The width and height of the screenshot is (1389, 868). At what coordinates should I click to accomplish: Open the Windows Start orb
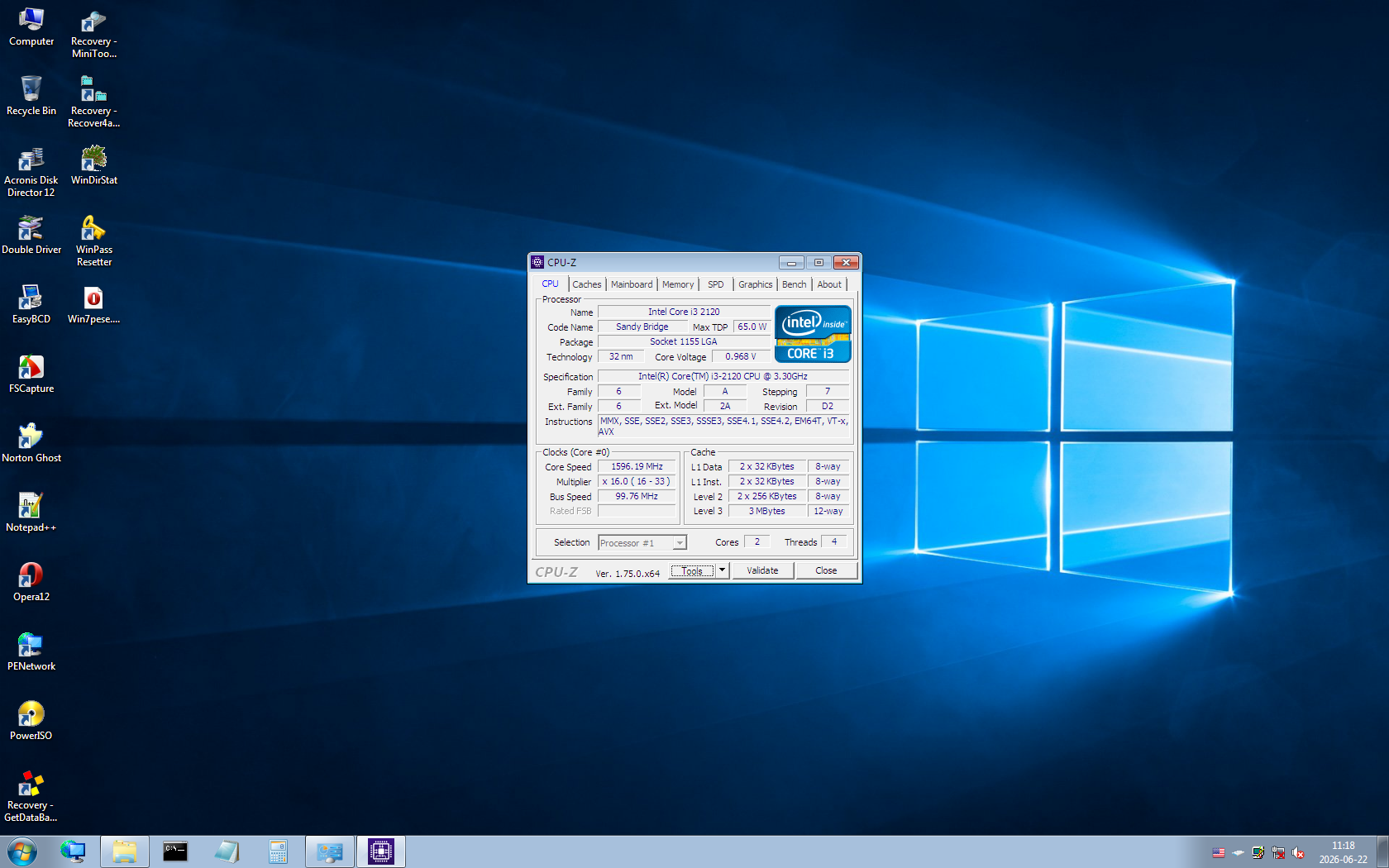coord(21,851)
